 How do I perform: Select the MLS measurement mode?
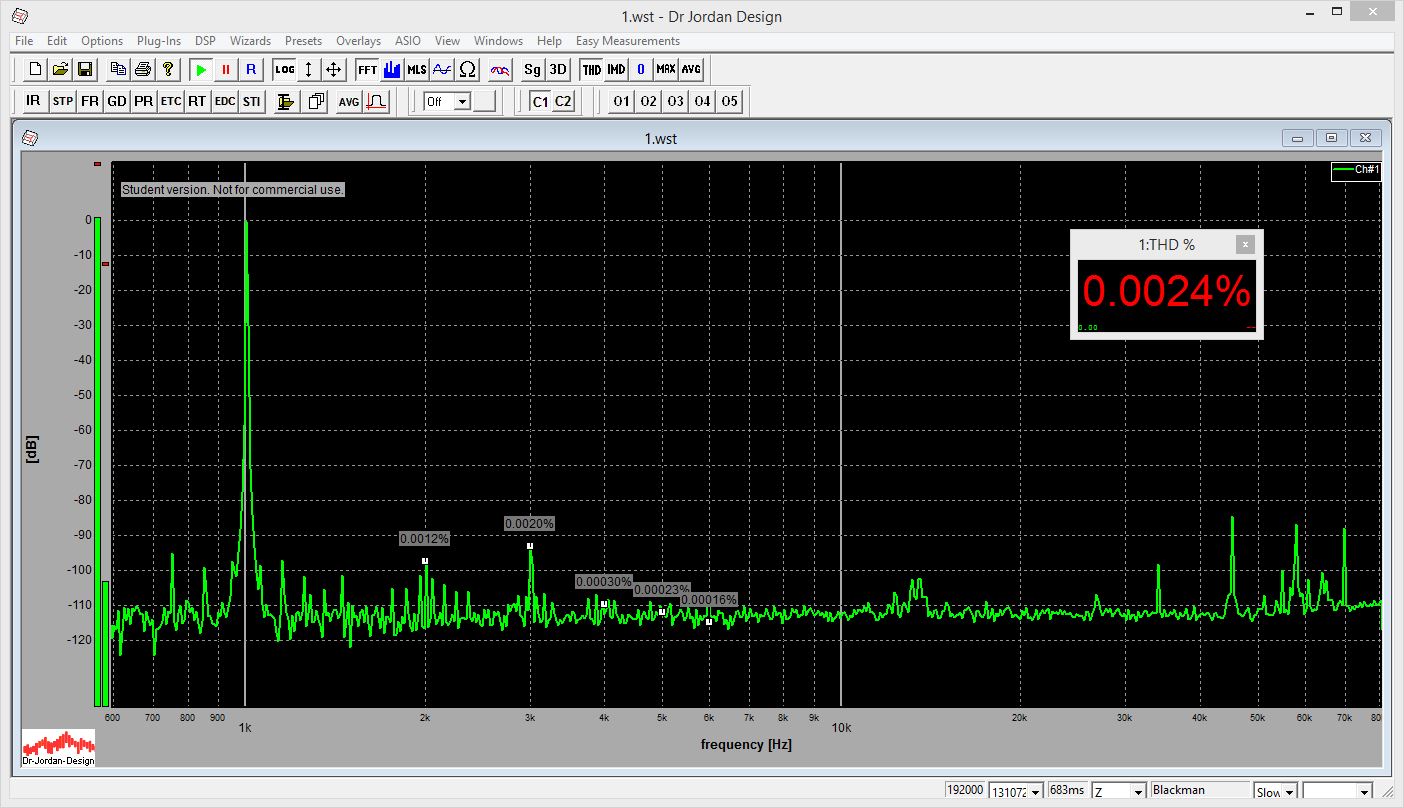tap(417, 69)
